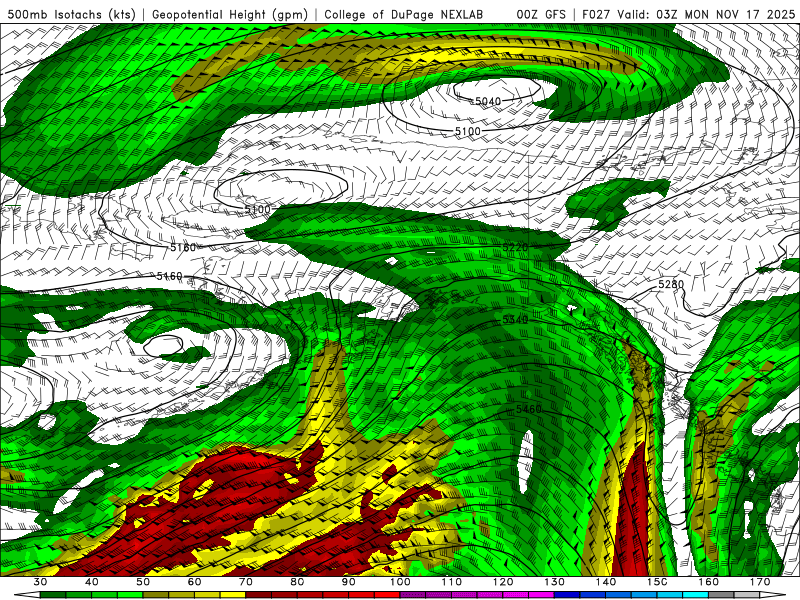Click the 100 label on the color scale
Image resolution: width=800 pixels, height=600 pixels.
pyautogui.click(x=401, y=582)
